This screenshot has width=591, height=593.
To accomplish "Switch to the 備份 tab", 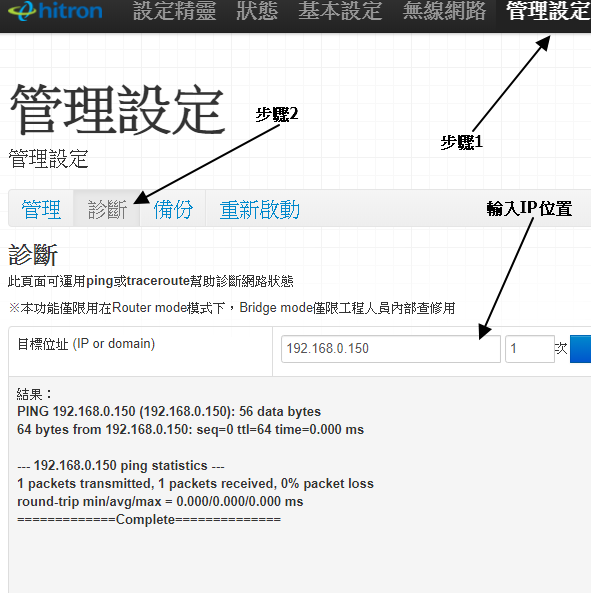I will tap(173, 209).
